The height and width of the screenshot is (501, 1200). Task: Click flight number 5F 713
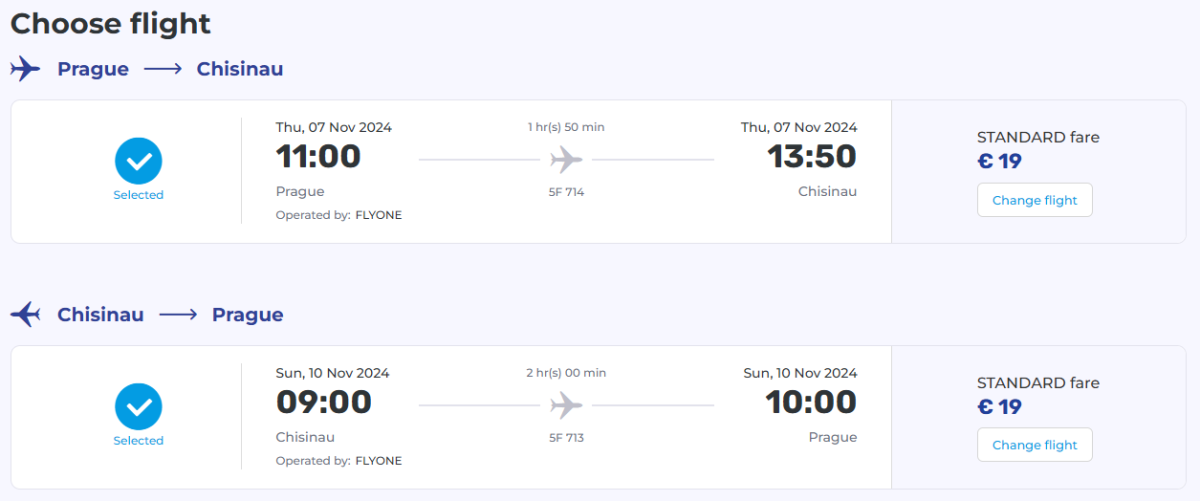(566, 437)
